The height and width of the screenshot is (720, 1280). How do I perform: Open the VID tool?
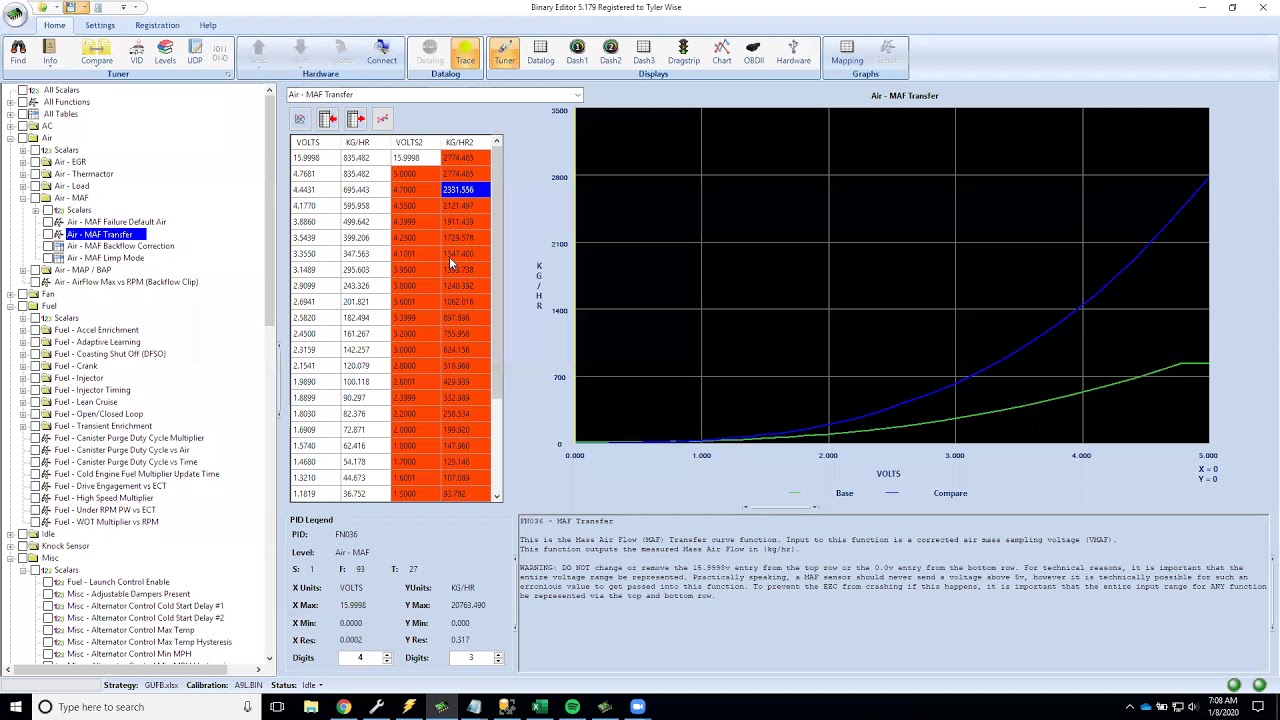[136, 52]
